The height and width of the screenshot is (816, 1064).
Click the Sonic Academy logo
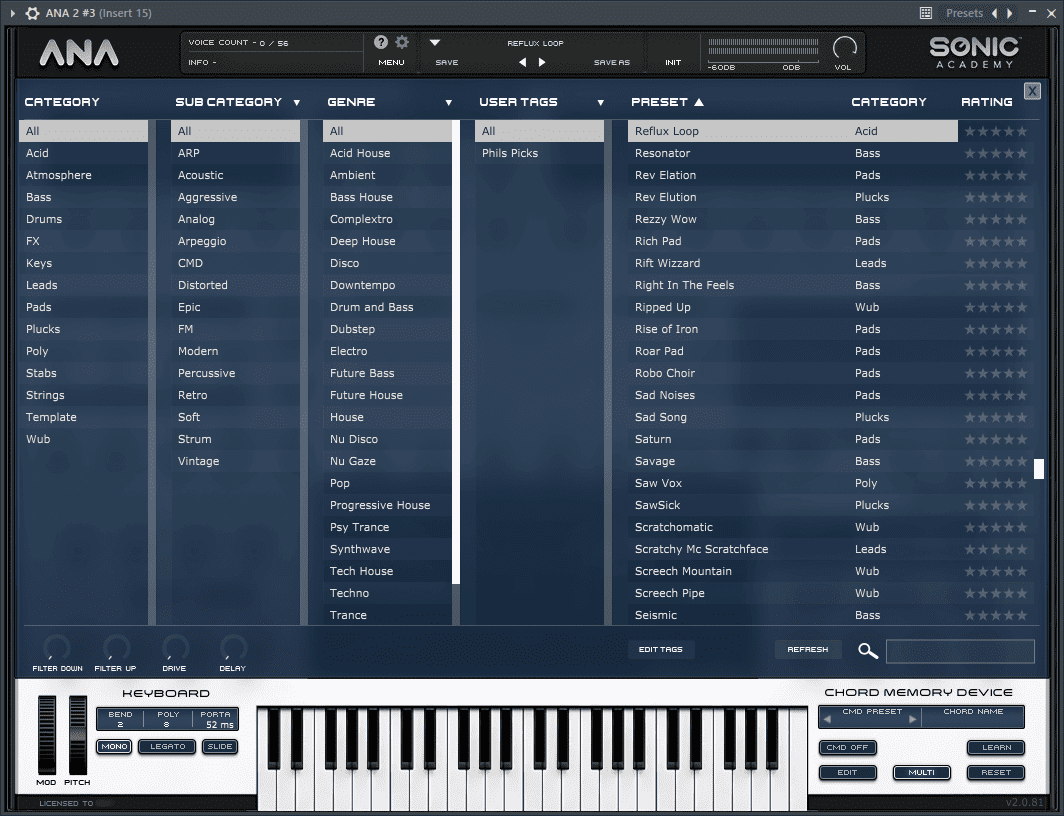click(974, 52)
